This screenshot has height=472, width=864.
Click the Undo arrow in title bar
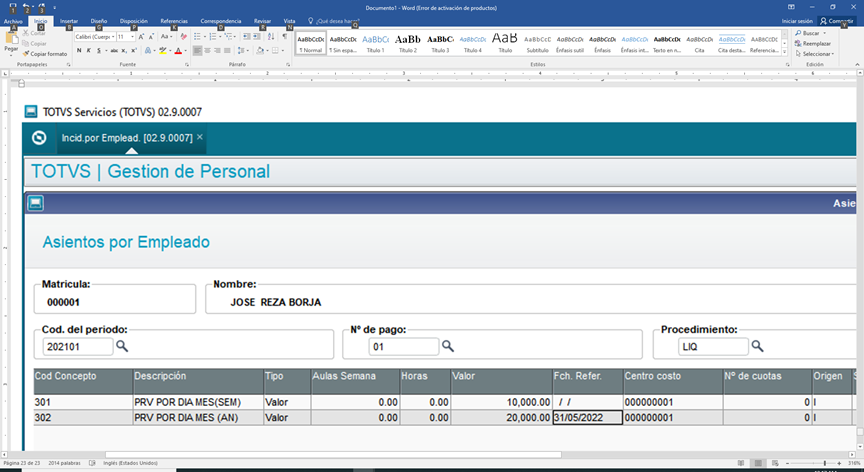(x=26, y=7)
